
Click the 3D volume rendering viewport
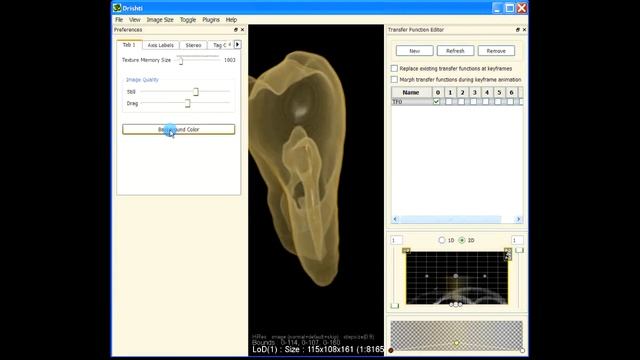click(x=316, y=180)
